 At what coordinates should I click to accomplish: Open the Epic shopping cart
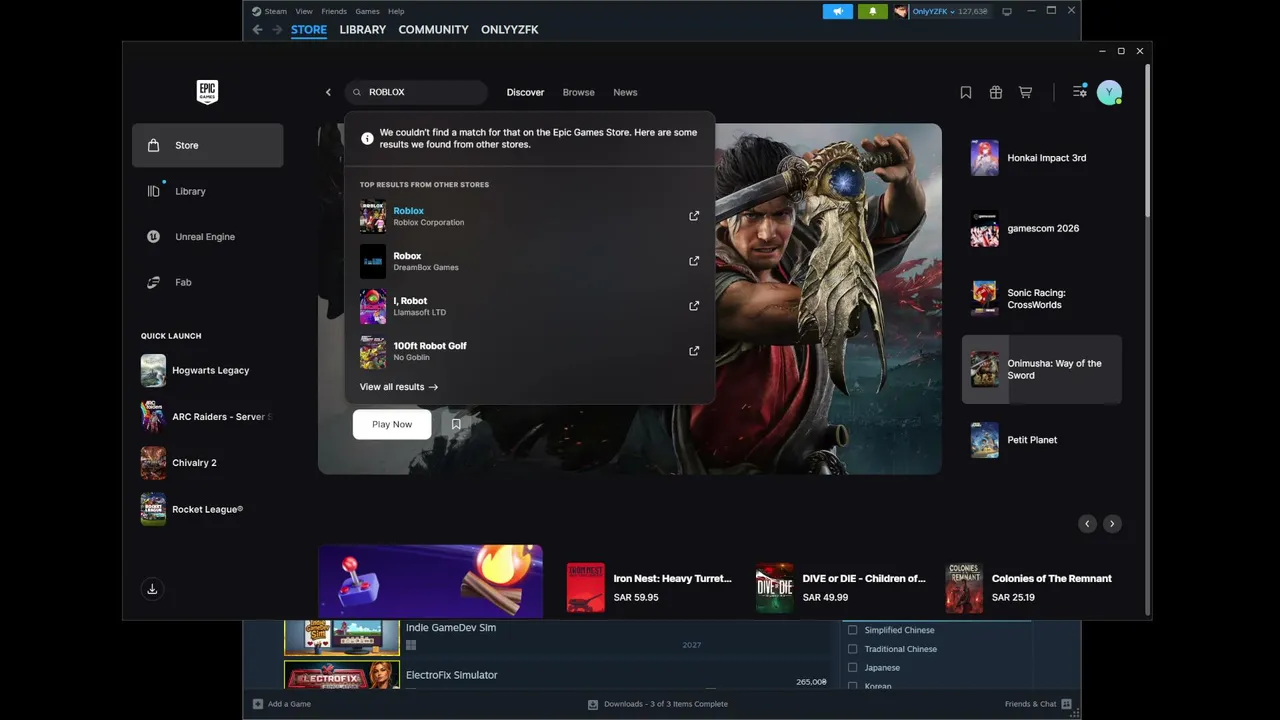1026,92
